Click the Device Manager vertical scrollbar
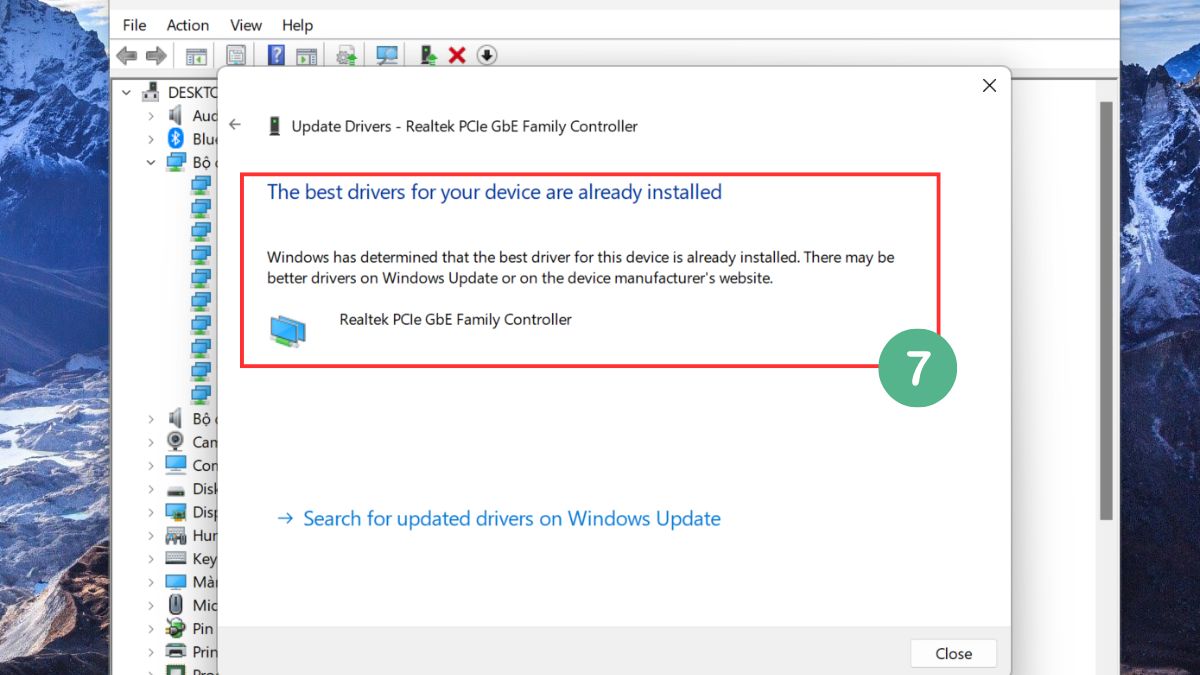The width and height of the screenshot is (1200, 675). click(x=1106, y=310)
